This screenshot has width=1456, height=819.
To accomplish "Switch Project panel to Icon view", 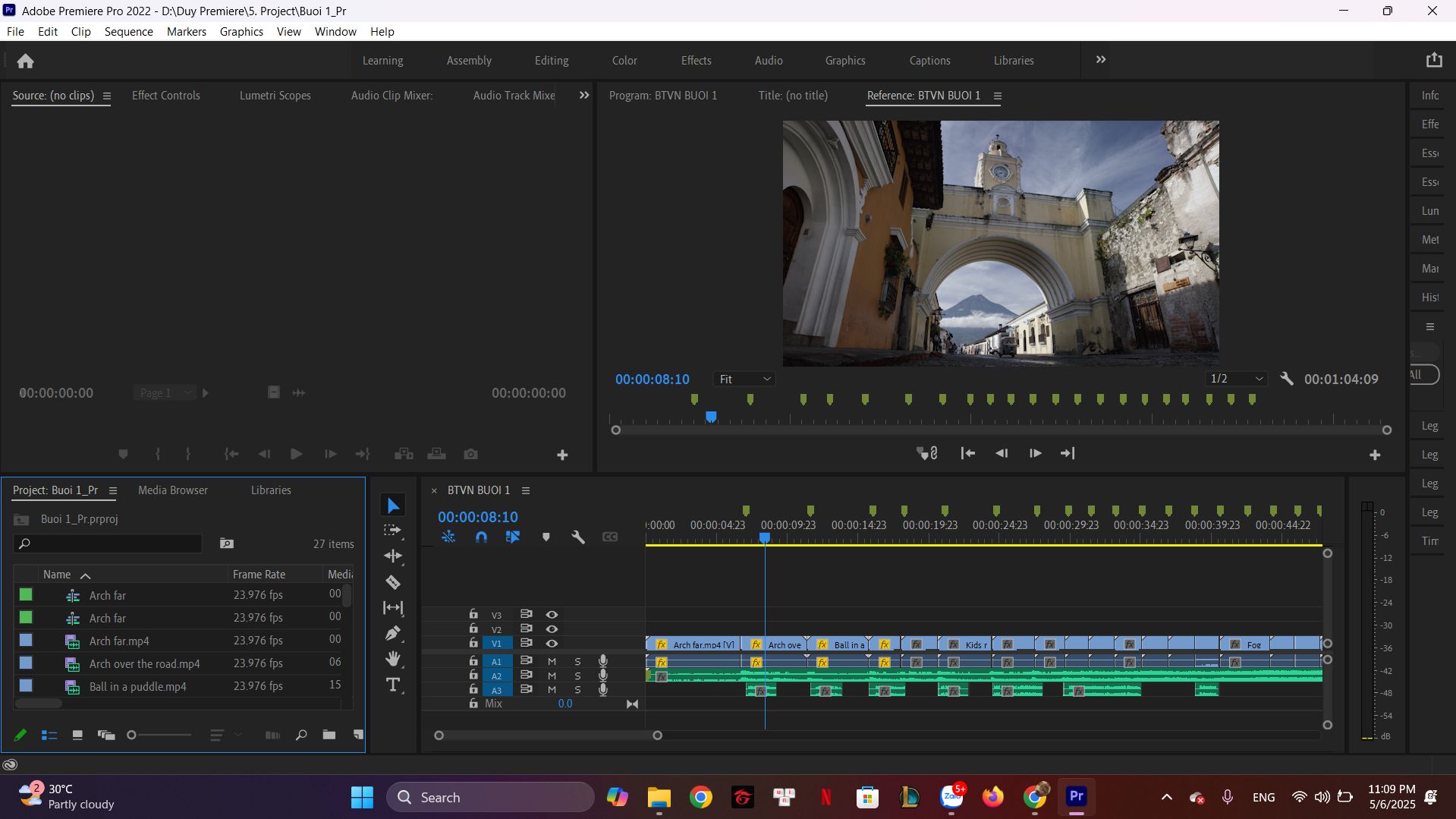I will tap(77, 735).
